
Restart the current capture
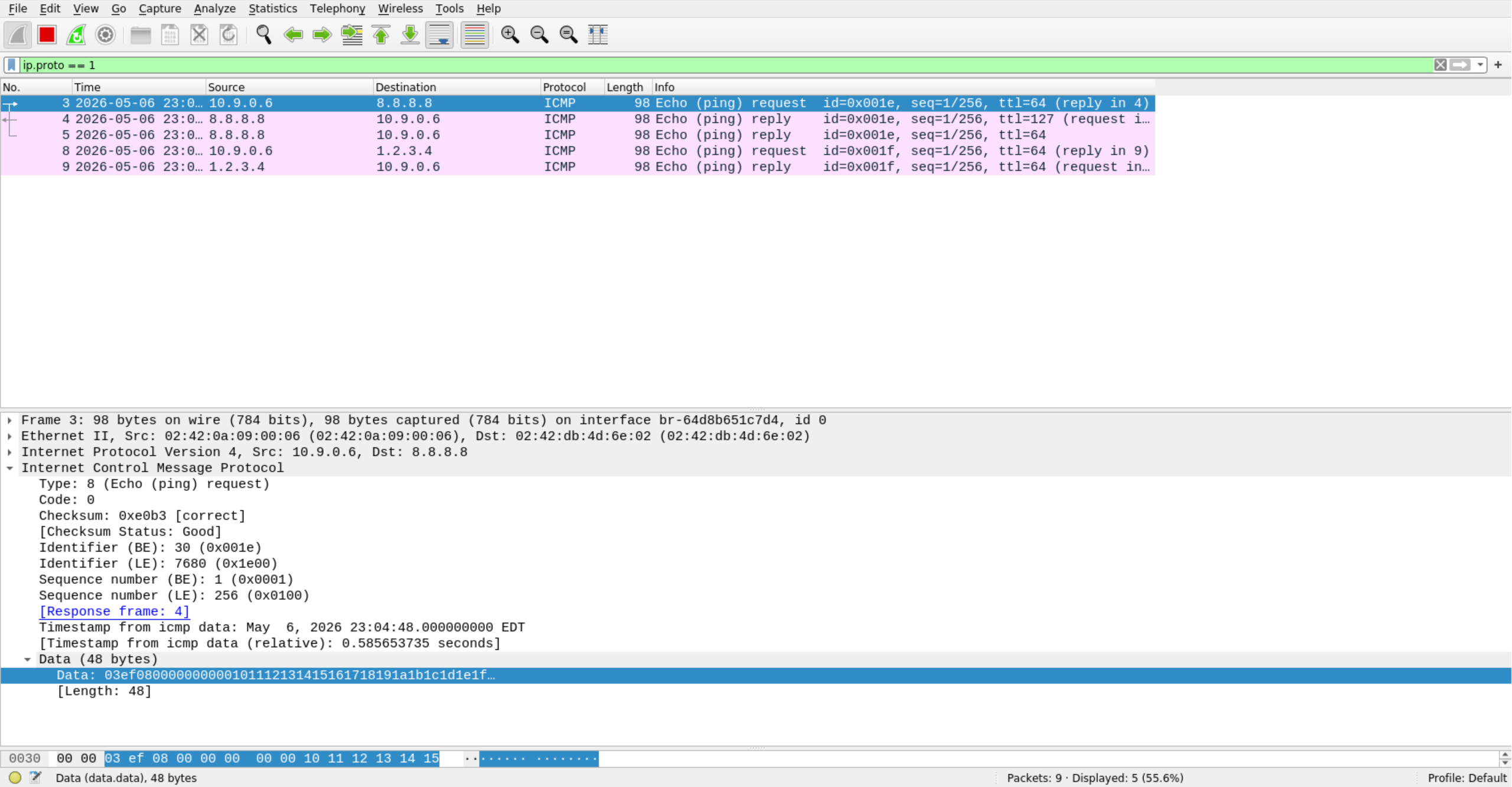tap(76, 35)
